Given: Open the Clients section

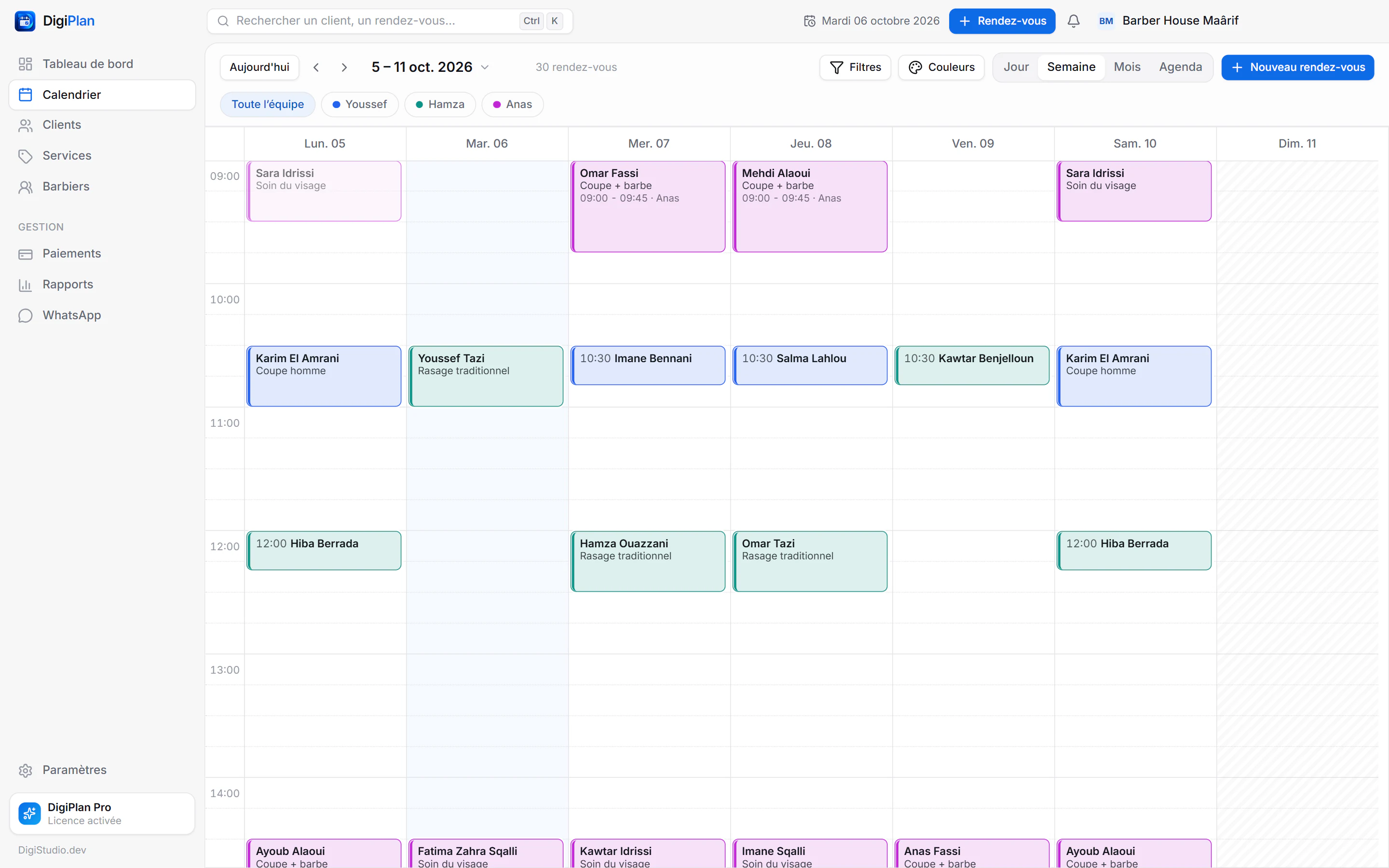Looking at the screenshot, I should (102, 125).
